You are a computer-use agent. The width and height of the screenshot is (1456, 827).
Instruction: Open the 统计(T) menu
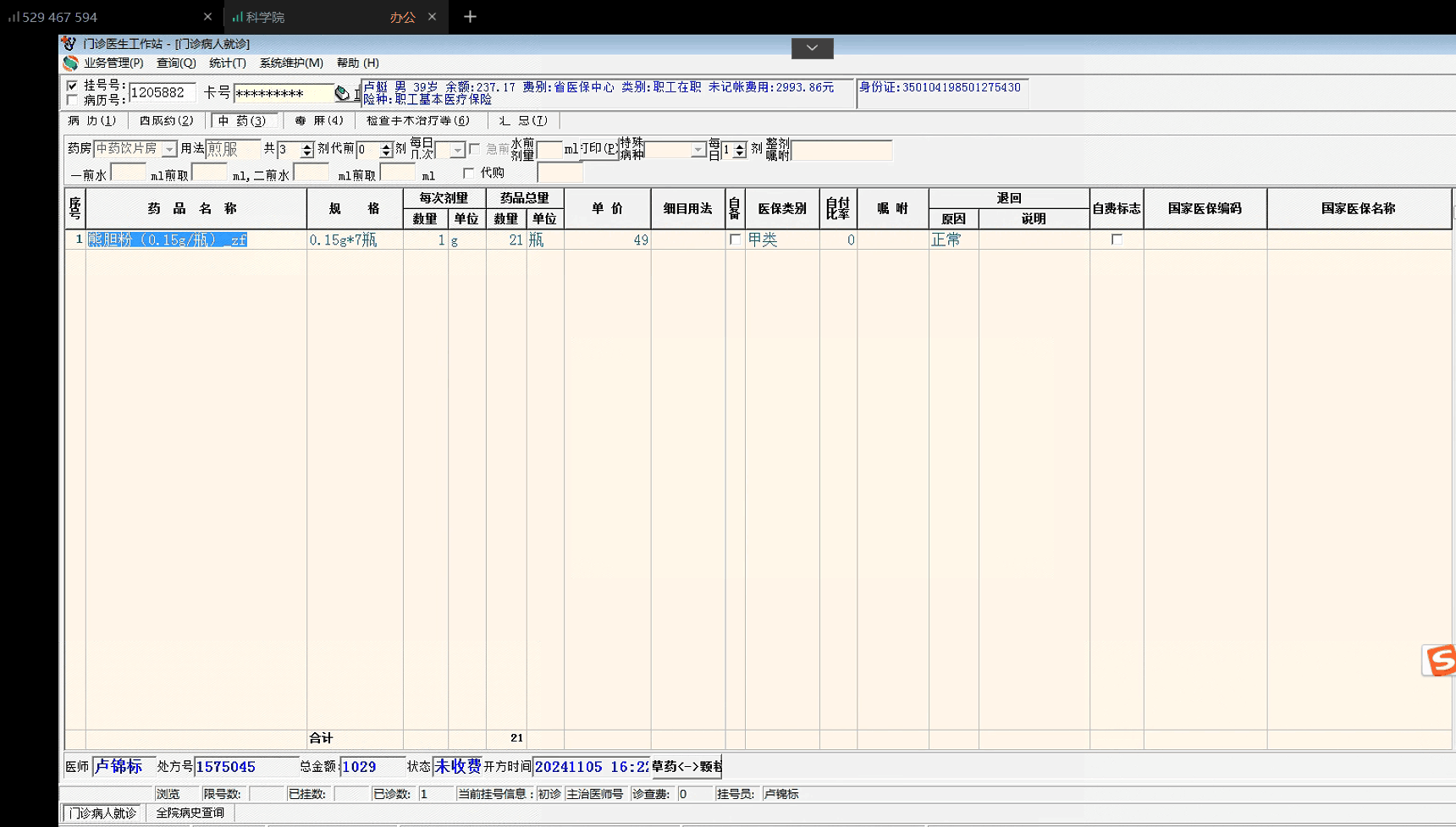click(x=228, y=63)
